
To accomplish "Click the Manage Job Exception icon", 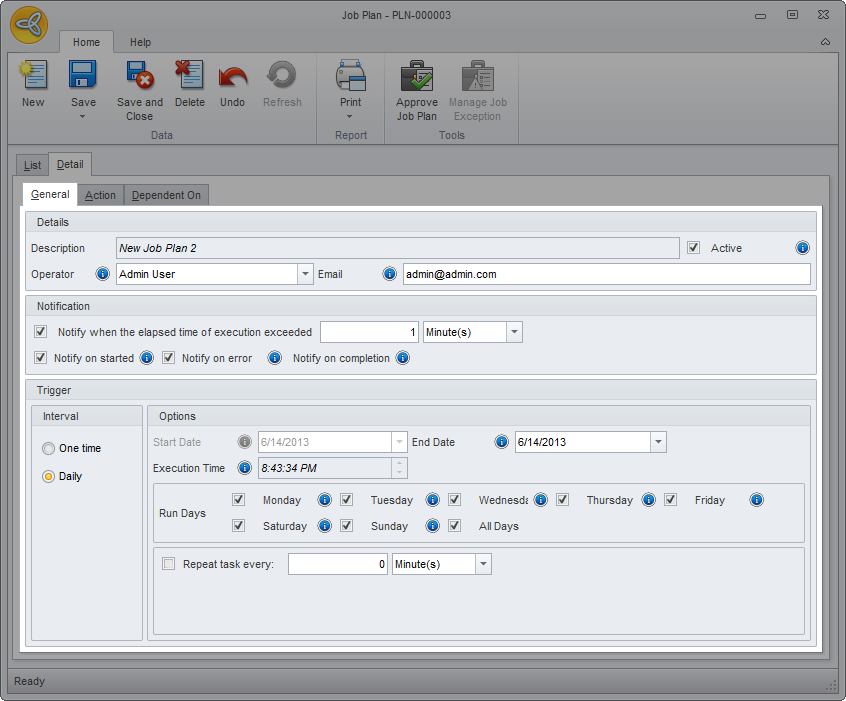I will coord(477,76).
